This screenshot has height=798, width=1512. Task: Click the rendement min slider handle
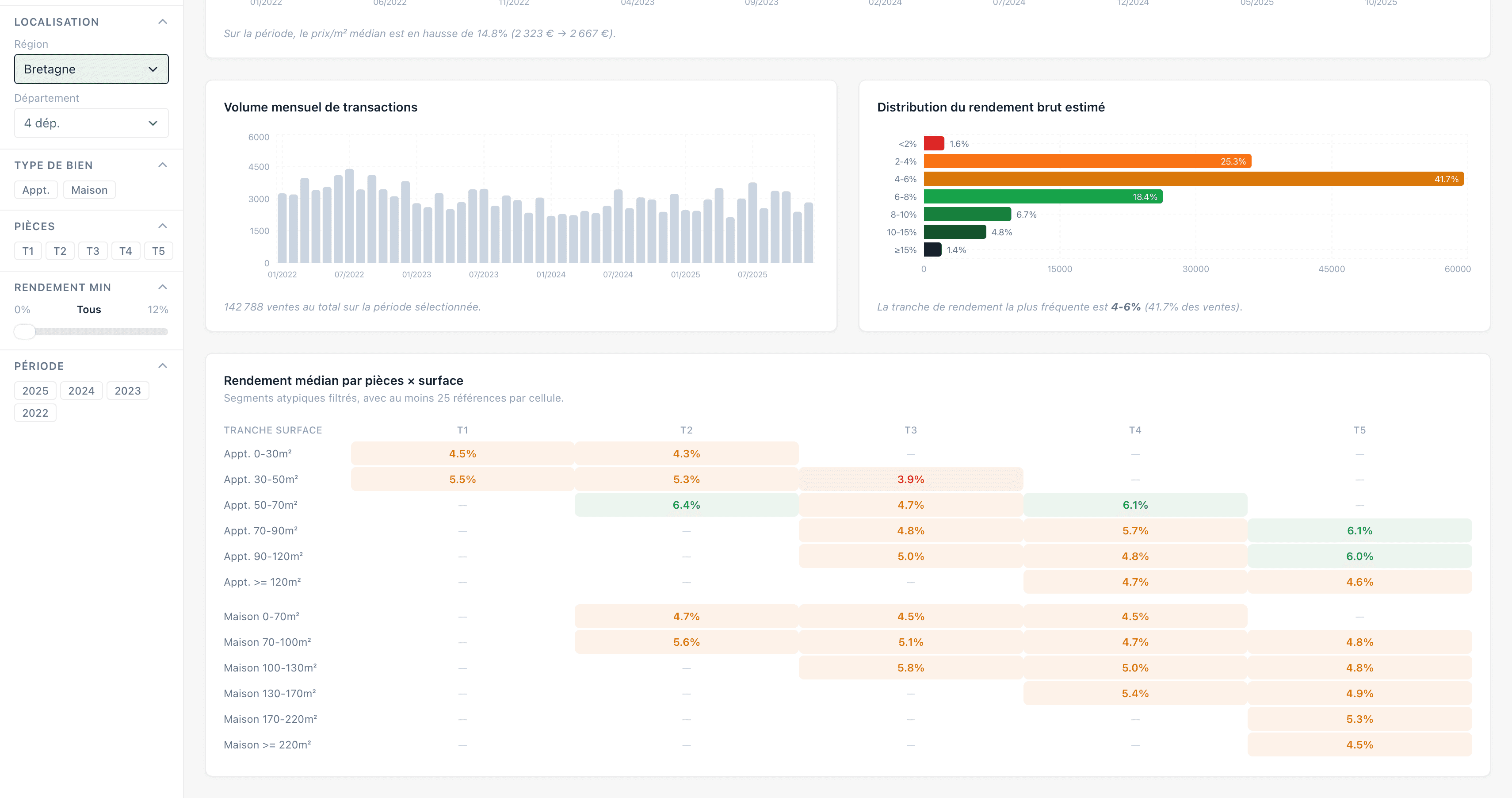click(25, 332)
